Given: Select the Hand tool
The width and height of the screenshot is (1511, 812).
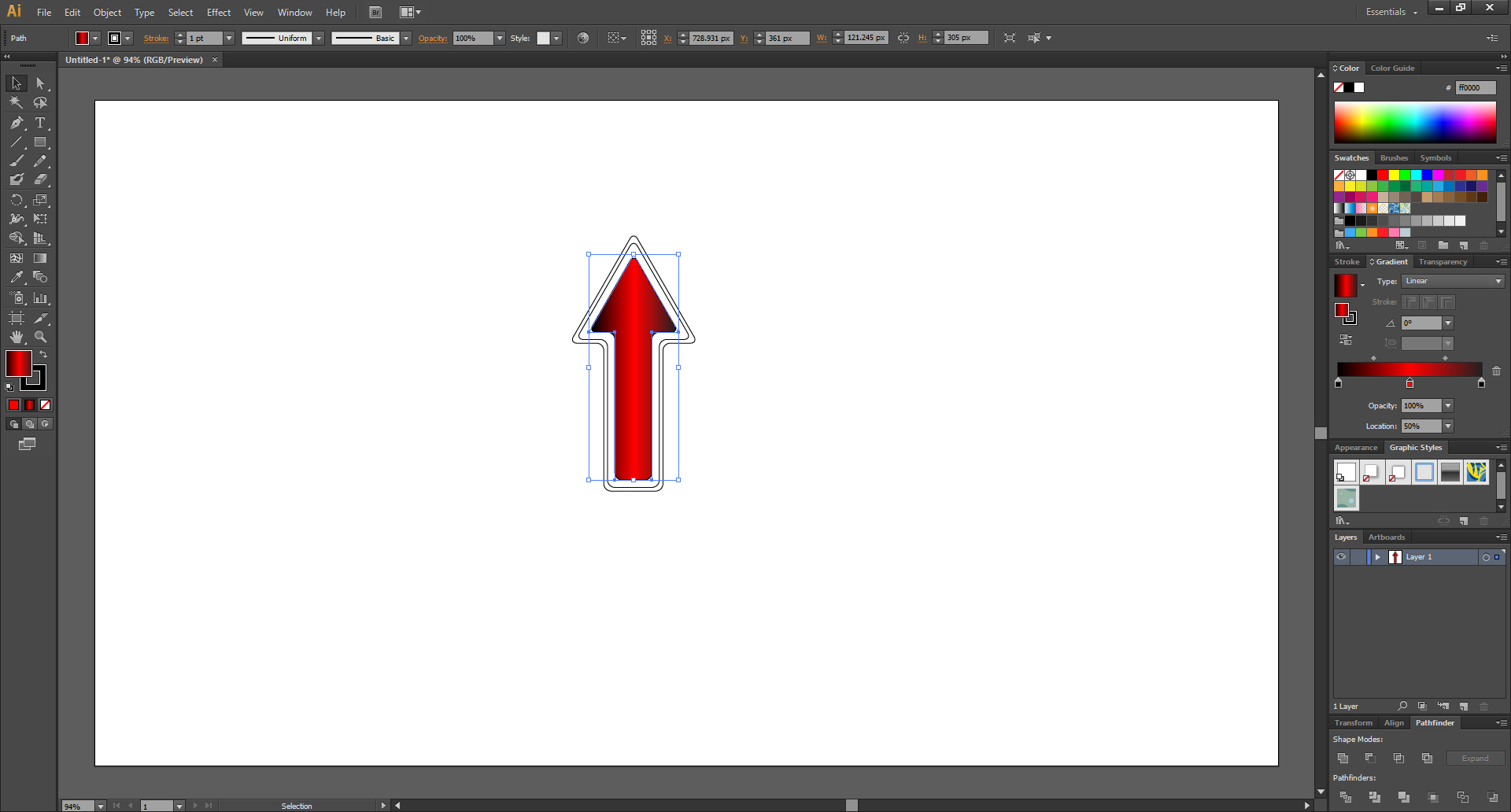Looking at the screenshot, I should tap(17, 337).
